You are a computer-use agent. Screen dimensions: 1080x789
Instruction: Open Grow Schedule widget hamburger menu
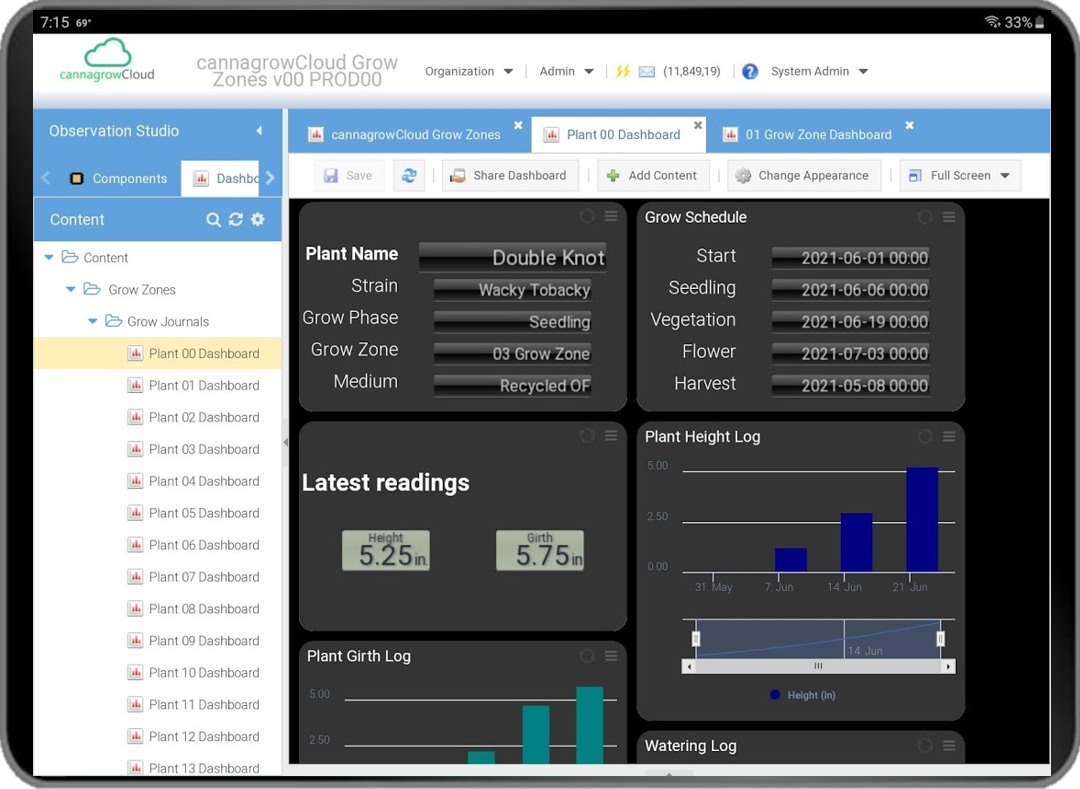949,217
